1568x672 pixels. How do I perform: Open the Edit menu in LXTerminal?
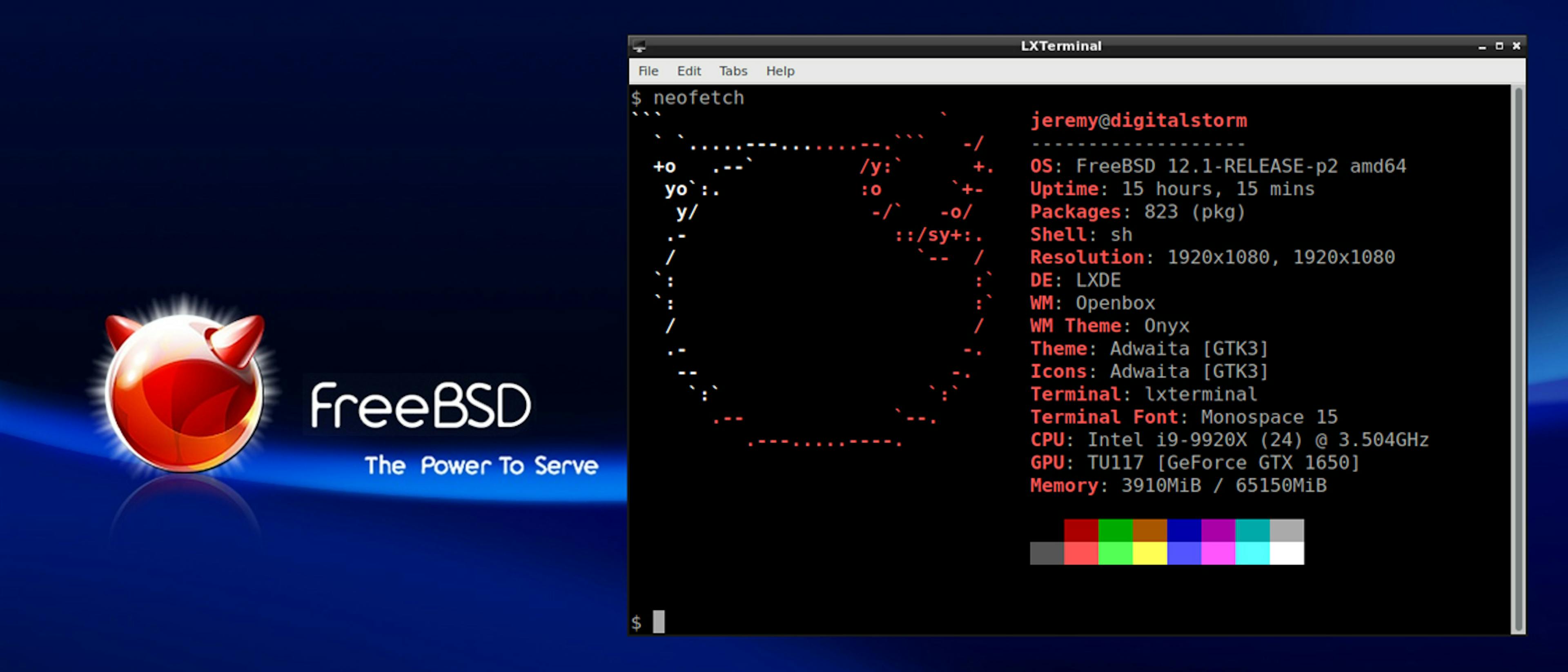click(x=688, y=71)
